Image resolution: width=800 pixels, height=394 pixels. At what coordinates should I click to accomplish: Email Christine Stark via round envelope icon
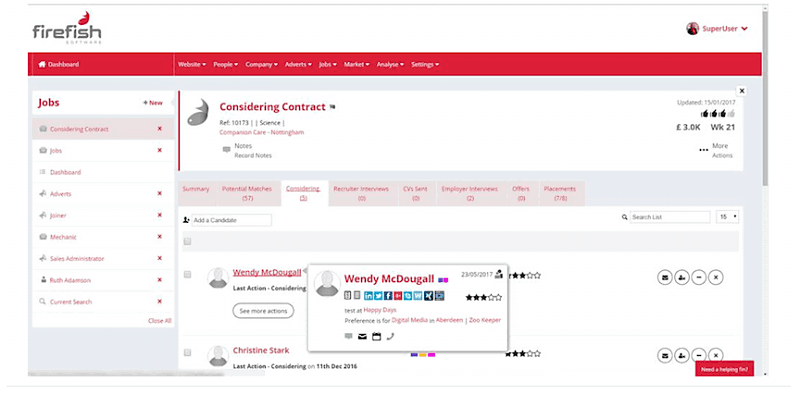pos(664,355)
